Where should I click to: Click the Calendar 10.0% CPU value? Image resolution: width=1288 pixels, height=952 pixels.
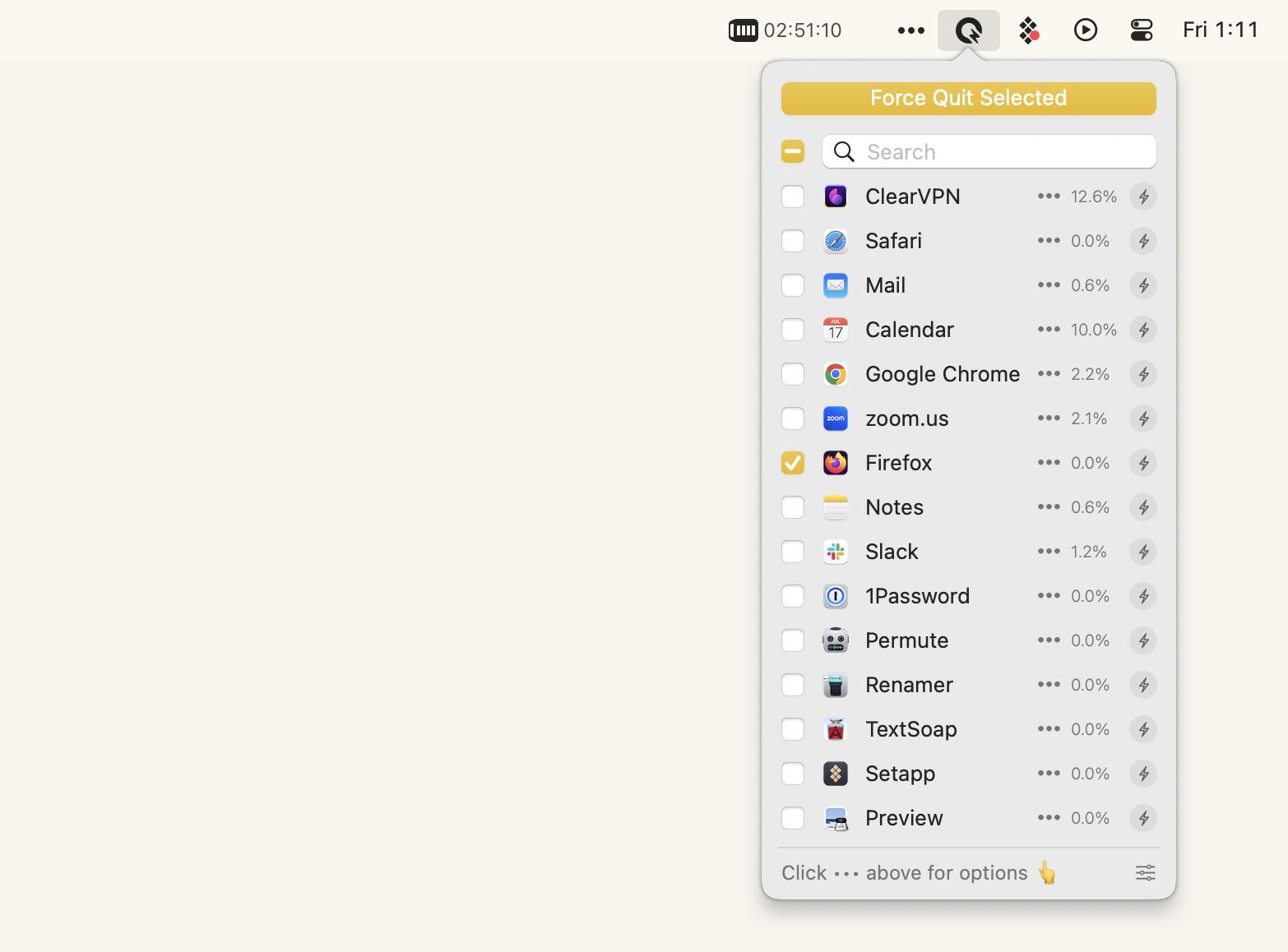(1093, 330)
